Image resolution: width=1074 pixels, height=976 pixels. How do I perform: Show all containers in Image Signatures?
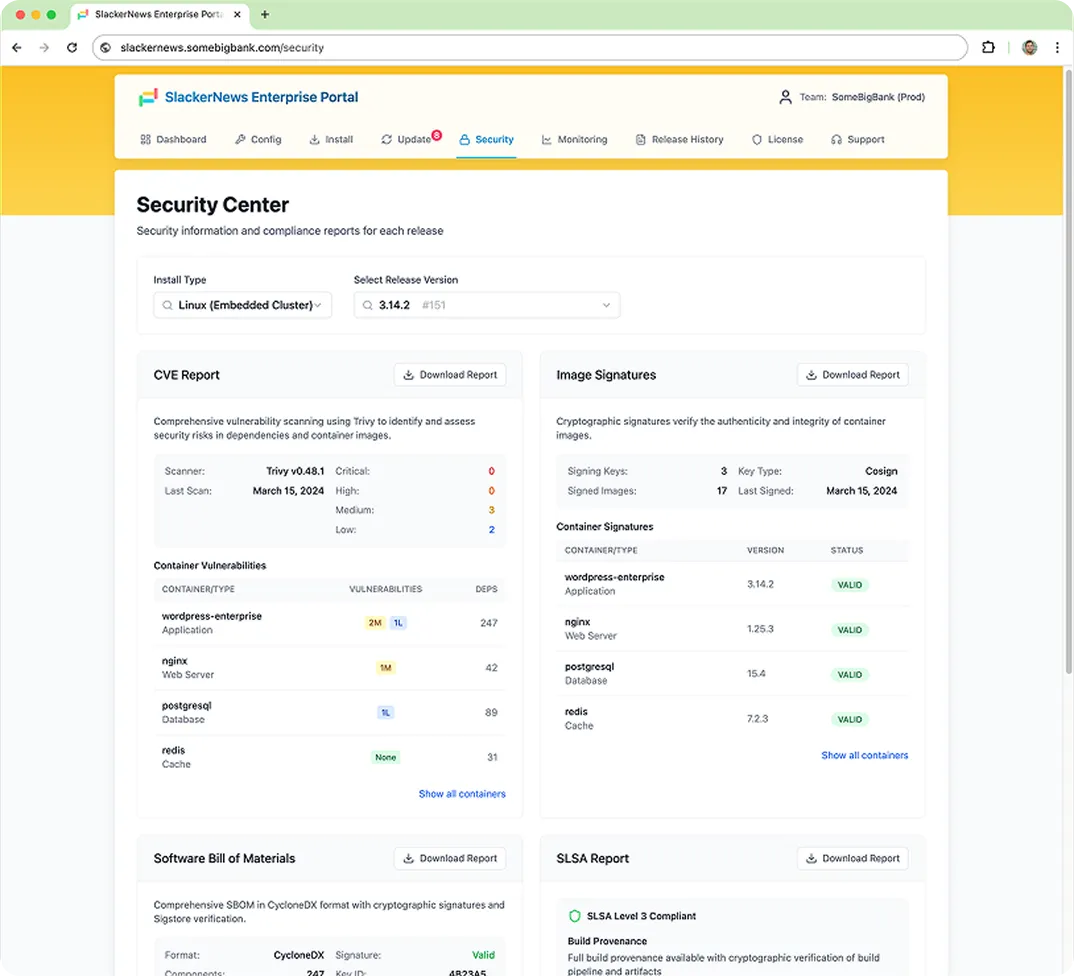(865, 755)
